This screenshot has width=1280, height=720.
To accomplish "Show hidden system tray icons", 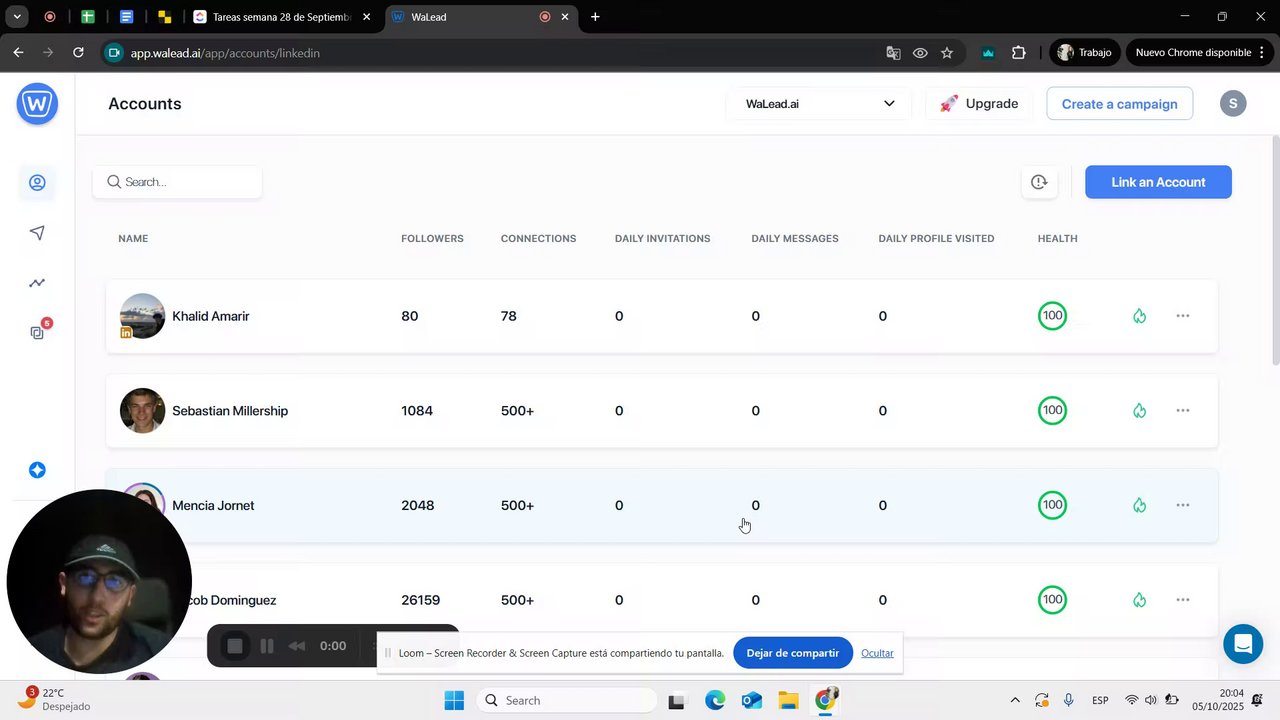I will click(x=1015, y=700).
